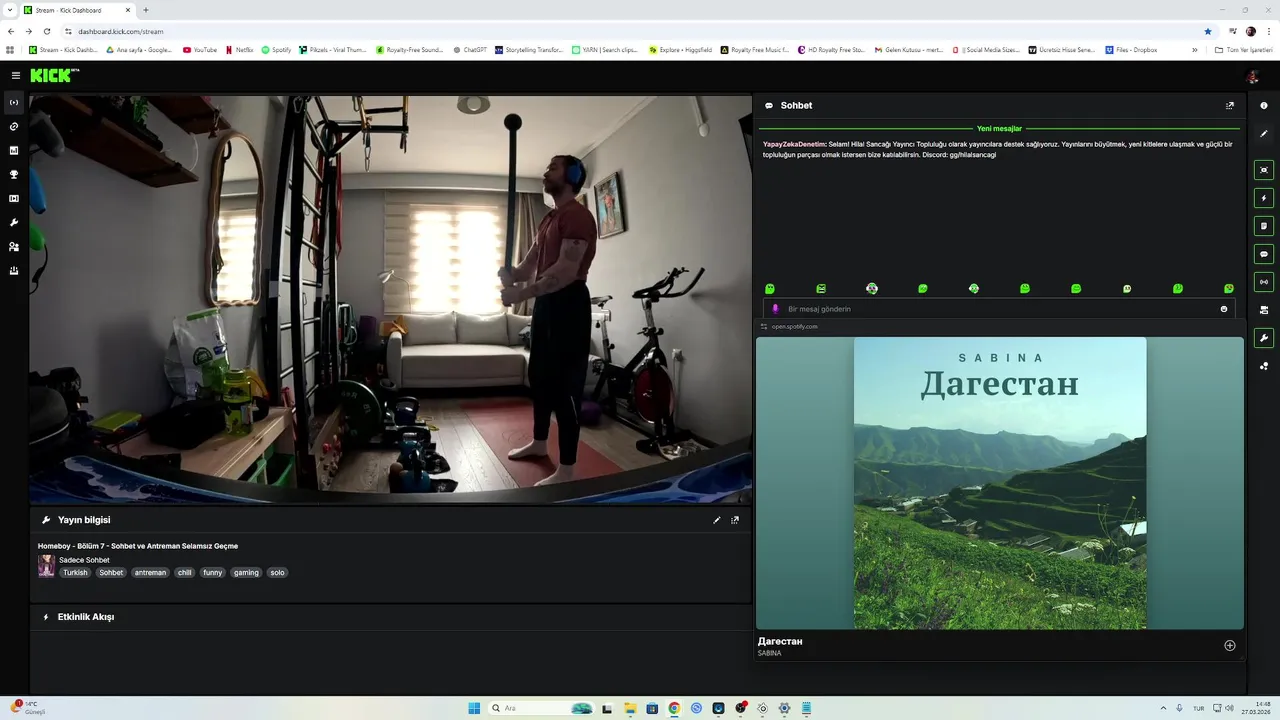Open the ChatGPT bookmark
1280x720 pixels.
pyautogui.click(x=469, y=49)
